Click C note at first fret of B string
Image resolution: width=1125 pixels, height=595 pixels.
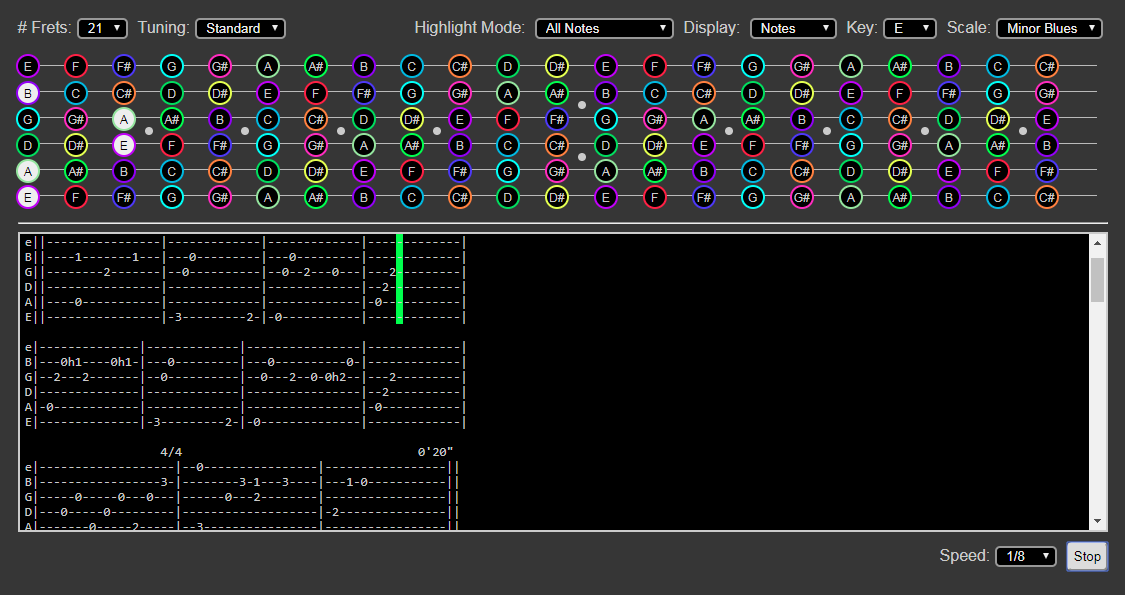pos(75,93)
